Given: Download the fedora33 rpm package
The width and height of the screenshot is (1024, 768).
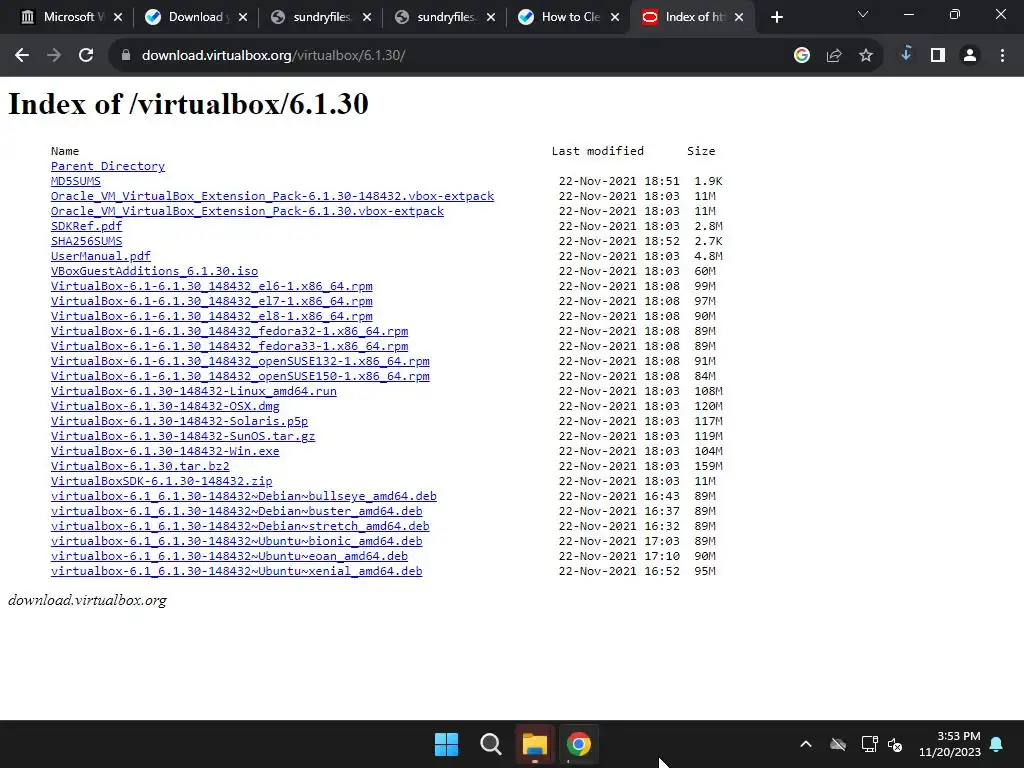Looking at the screenshot, I should pyautogui.click(x=229, y=346).
